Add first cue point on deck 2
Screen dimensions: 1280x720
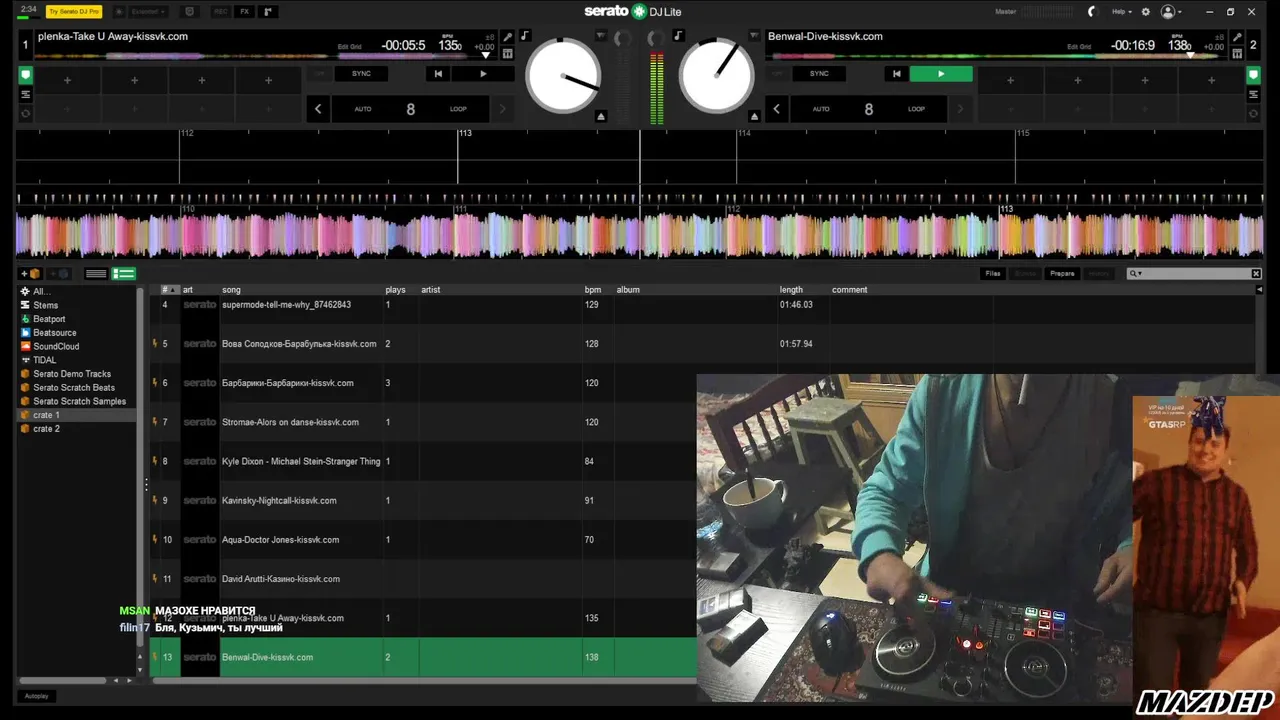pos(1010,80)
